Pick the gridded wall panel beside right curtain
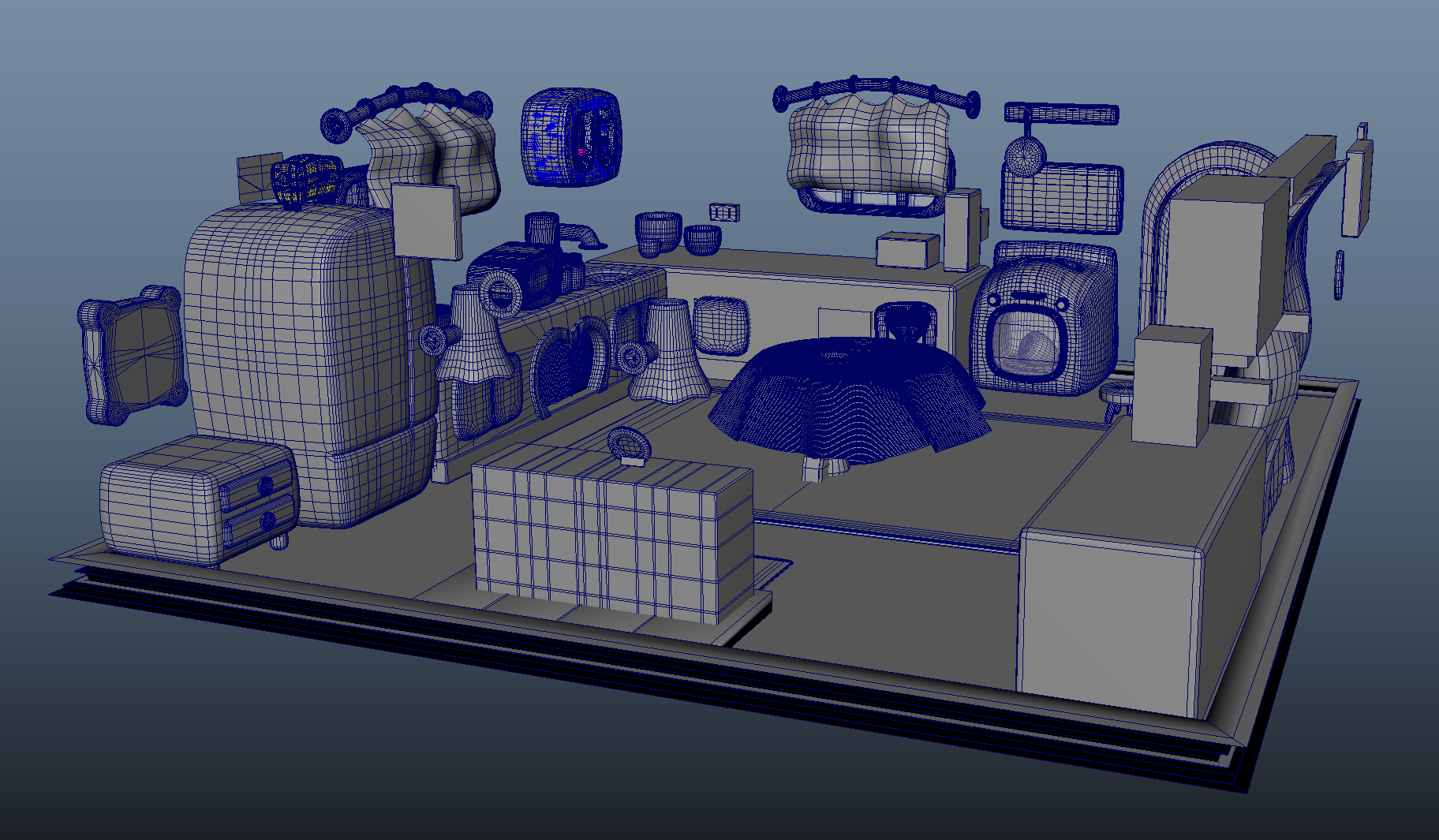1439x840 pixels. (x=1062, y=197)
